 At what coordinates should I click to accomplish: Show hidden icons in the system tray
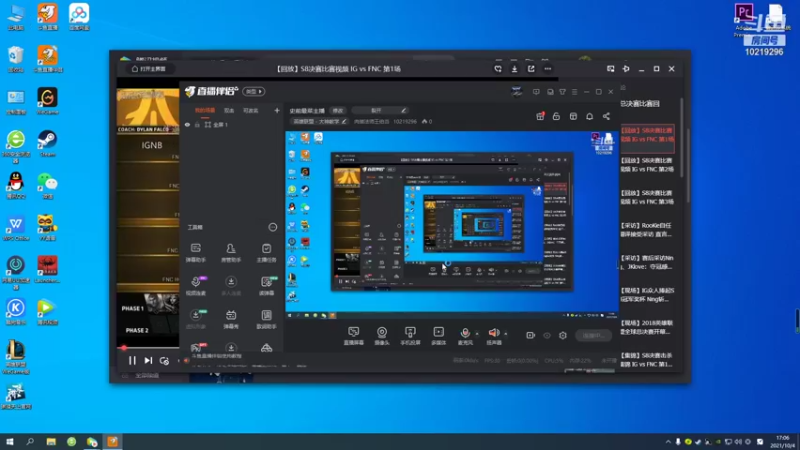pyautogui.click(x=668, y=442)
